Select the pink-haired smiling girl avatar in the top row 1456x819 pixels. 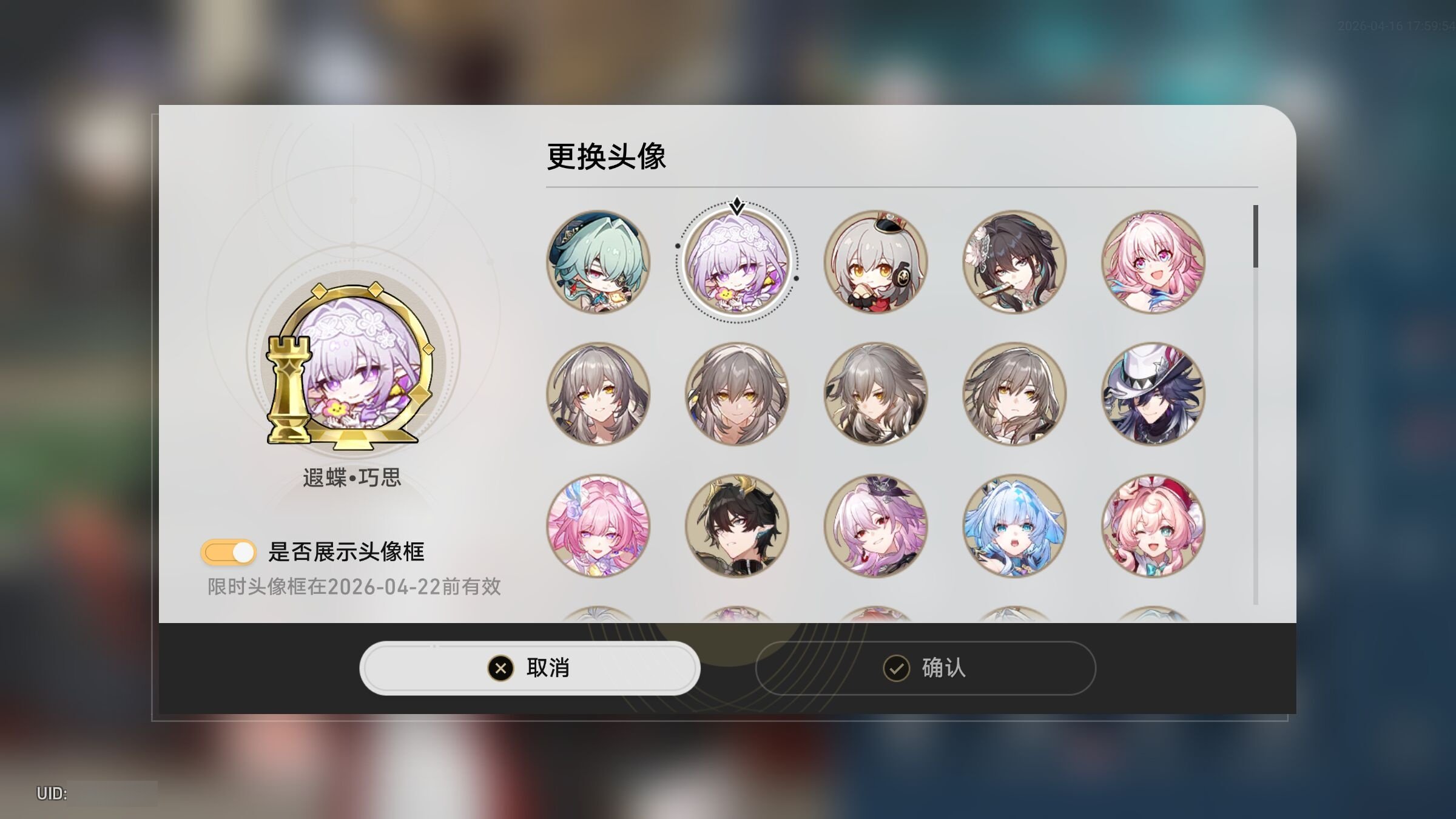pyautogui.click(x=1153, y=262)
